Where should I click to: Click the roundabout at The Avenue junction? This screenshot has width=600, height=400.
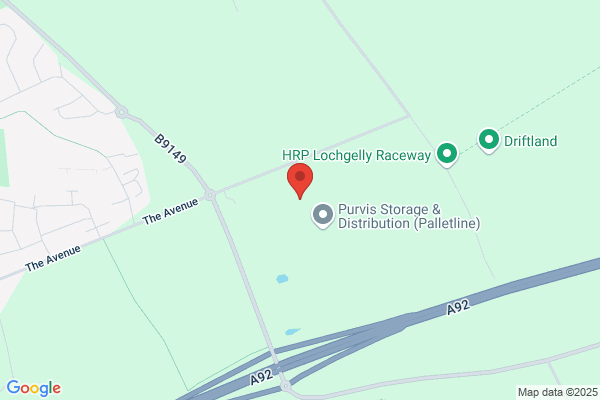[x=210, y=195]
